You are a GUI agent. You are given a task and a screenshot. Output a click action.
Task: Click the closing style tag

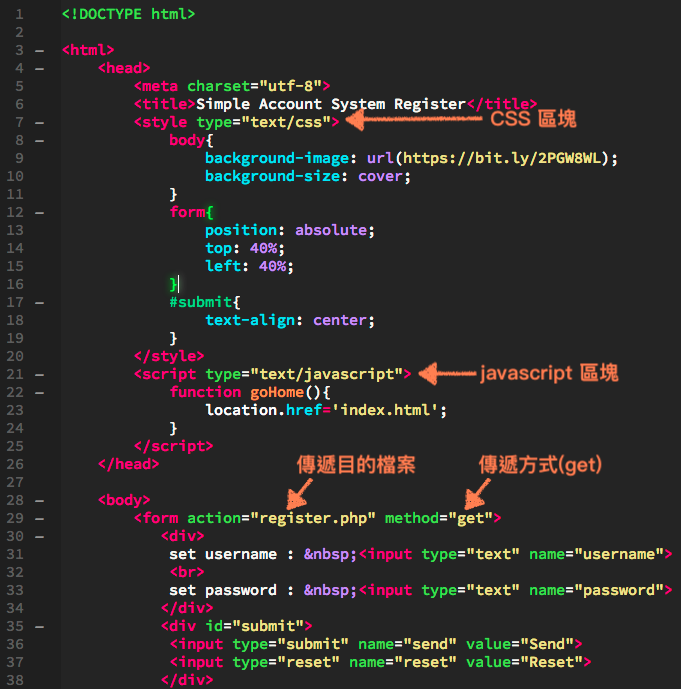[x=169, y=356]
